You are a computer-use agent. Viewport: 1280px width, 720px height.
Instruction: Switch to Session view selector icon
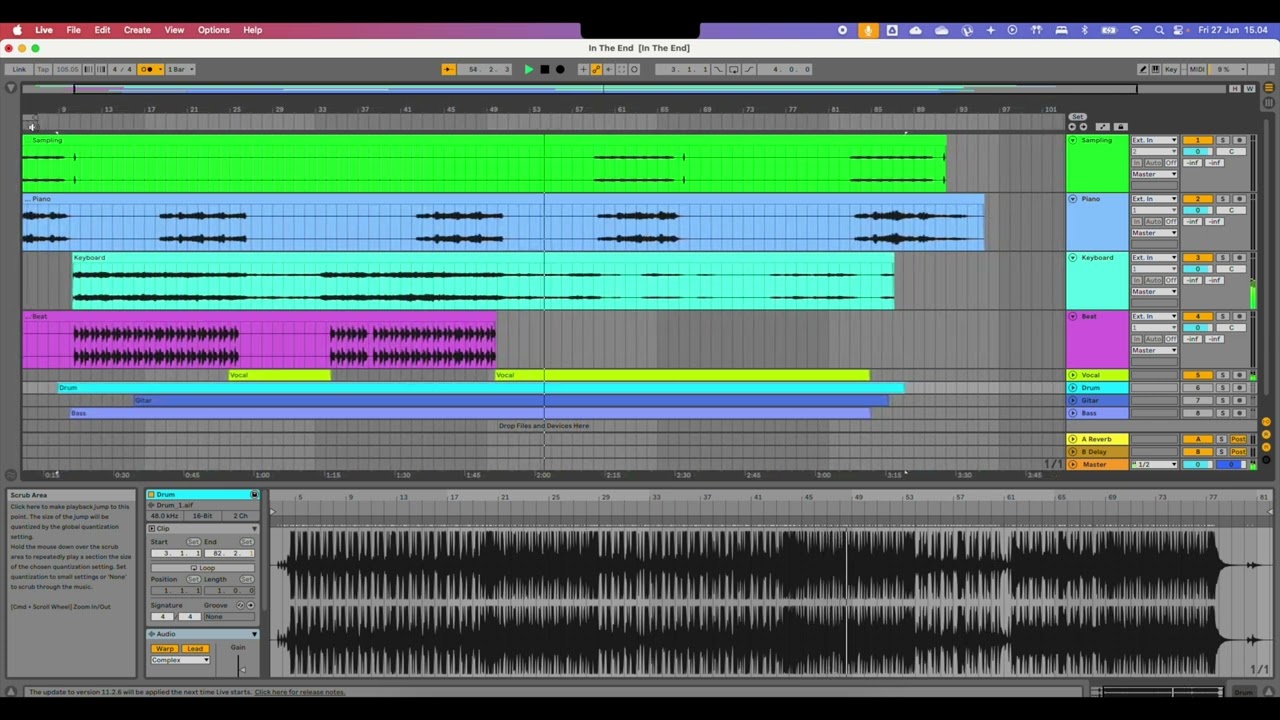pyautogui.click(x=1268, y=101)
